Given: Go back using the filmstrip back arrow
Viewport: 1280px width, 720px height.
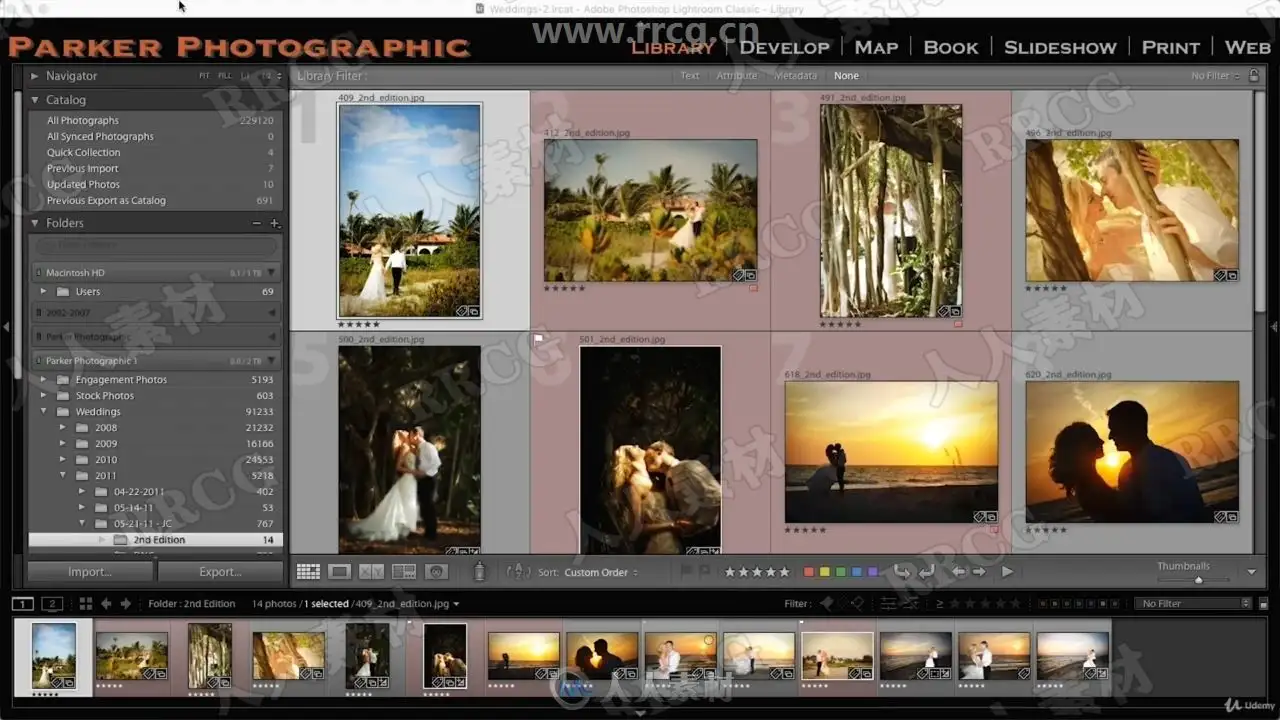Looking at the screenshot, I should click(x=107, y=604).
